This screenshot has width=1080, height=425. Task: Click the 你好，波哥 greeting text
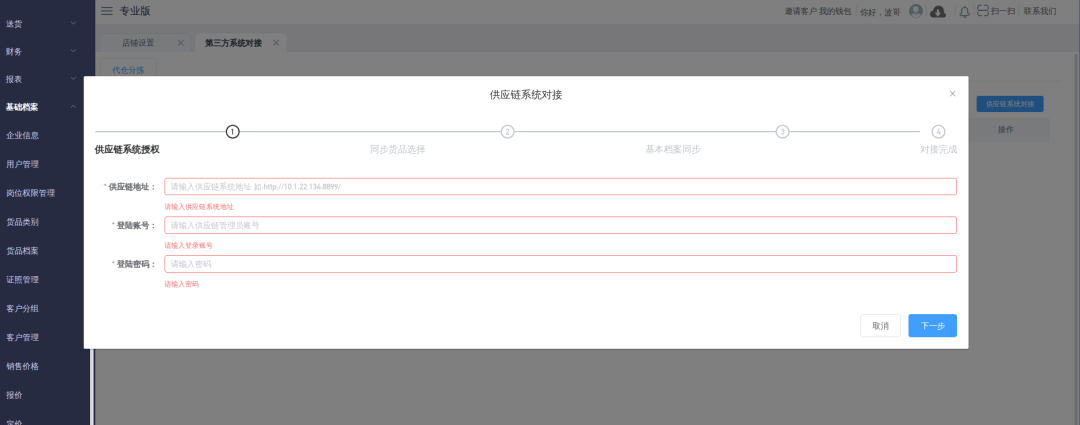[x=880, y=12]
